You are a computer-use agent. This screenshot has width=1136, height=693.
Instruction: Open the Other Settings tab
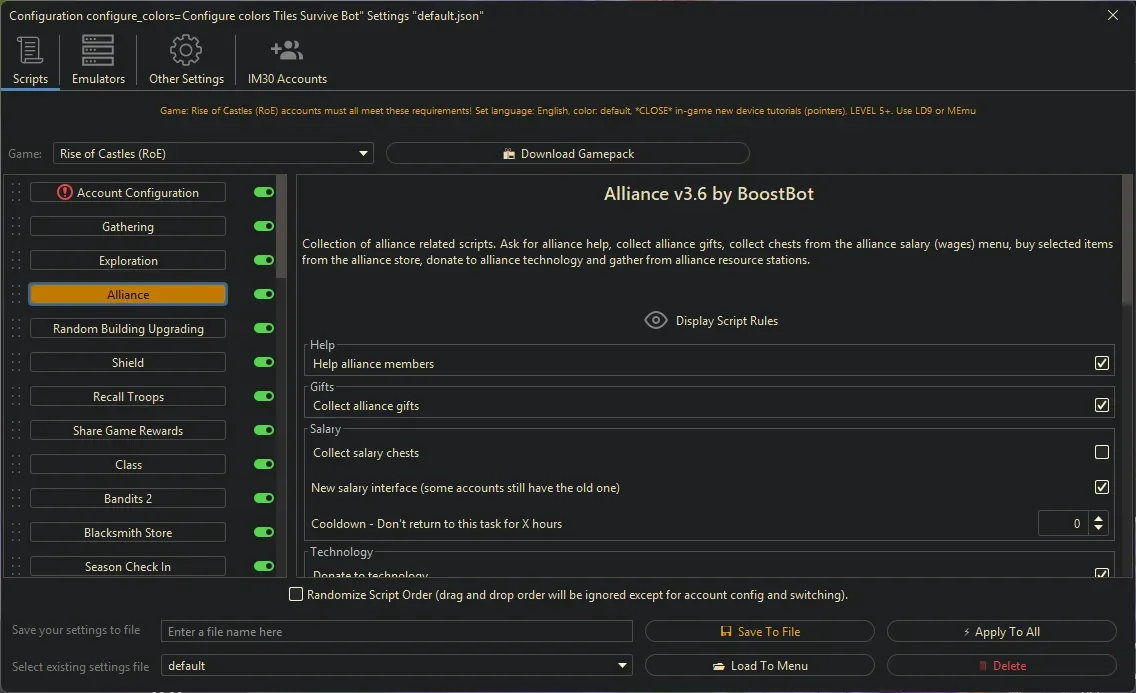pyautogui.click(x=186, y=60)
